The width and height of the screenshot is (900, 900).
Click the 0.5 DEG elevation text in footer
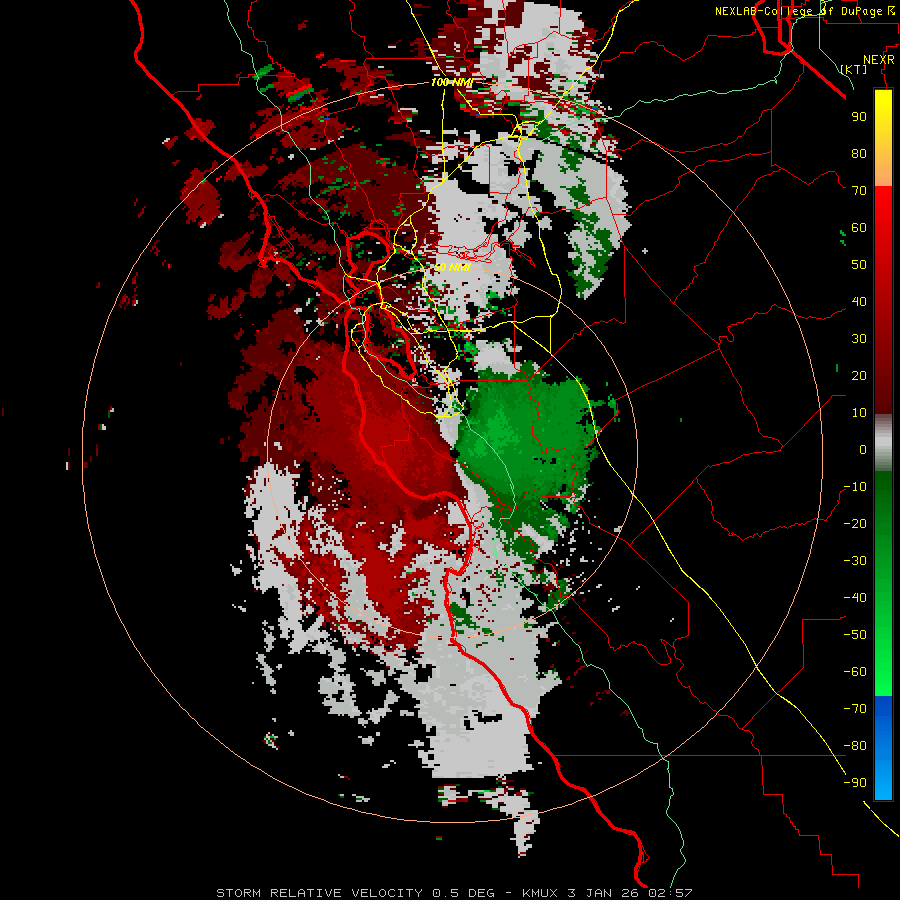click(x=463, y=893)
